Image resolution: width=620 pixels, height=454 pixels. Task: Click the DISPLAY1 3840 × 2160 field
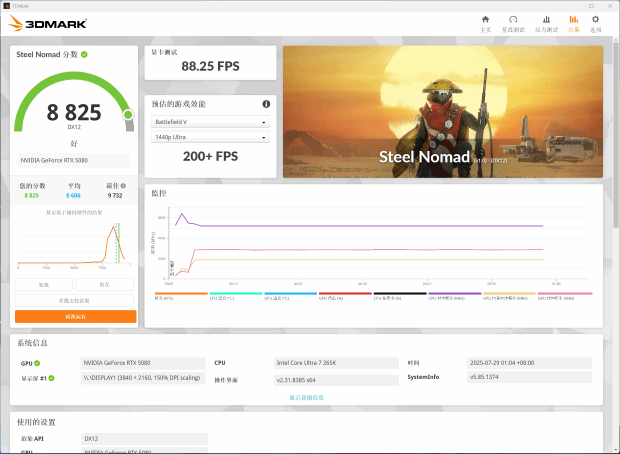[x=143, y=378]
